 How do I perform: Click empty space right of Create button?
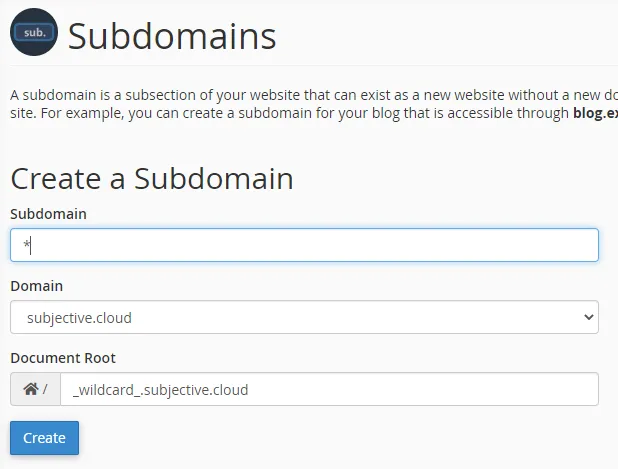click(300, 438)
